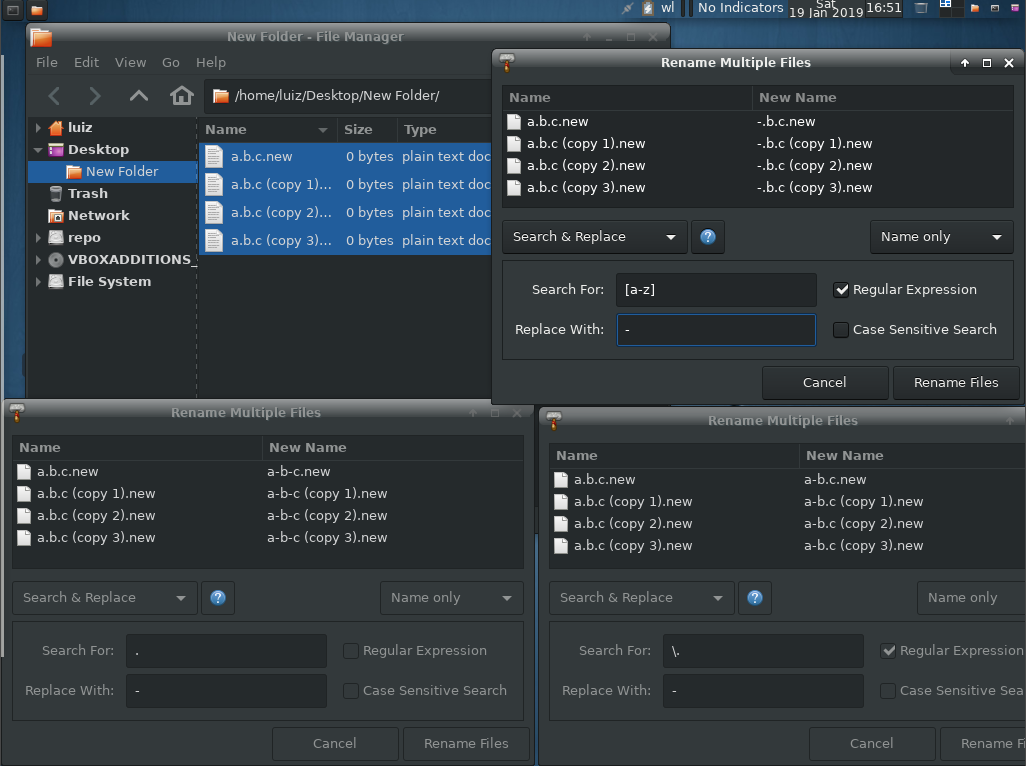This screenshot has width=1026, height=766.
Task: Open the Name only dropdown in the [a-z] dialog
Action: [941, 237]
